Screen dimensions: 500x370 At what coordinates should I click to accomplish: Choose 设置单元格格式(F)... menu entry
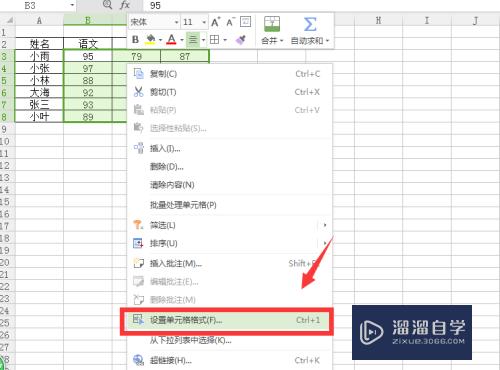230,320
